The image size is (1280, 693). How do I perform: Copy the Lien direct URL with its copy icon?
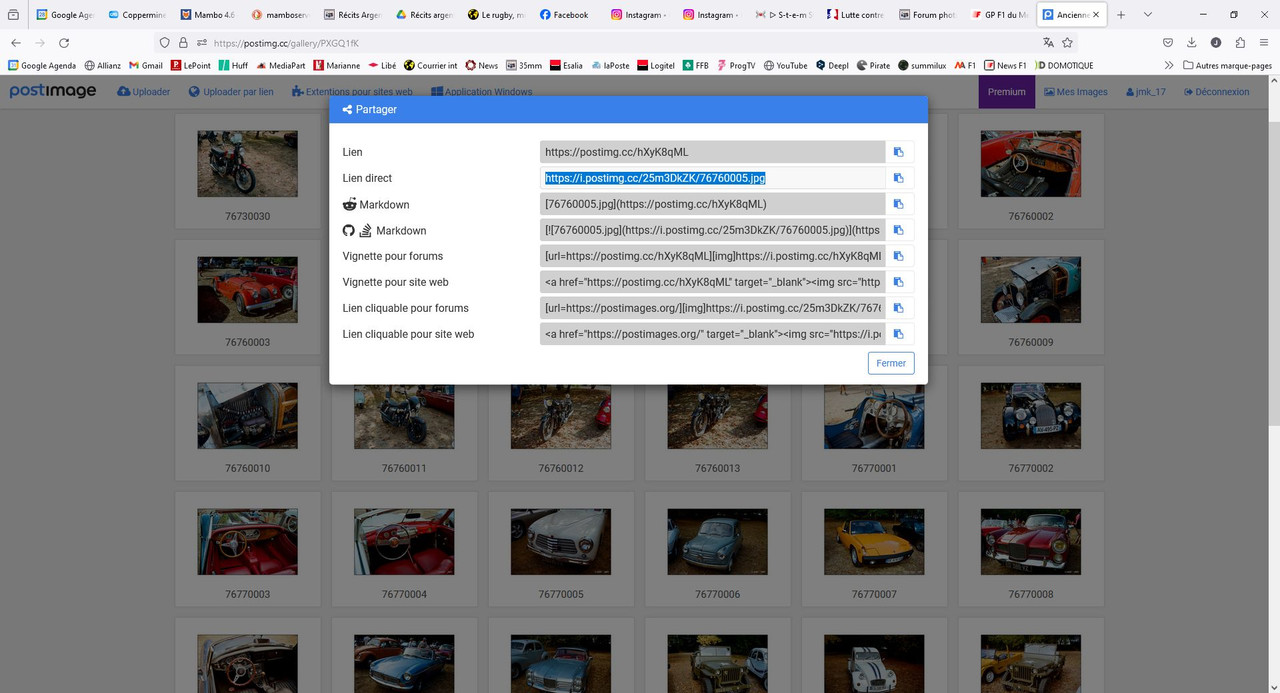tap(899, 178)
